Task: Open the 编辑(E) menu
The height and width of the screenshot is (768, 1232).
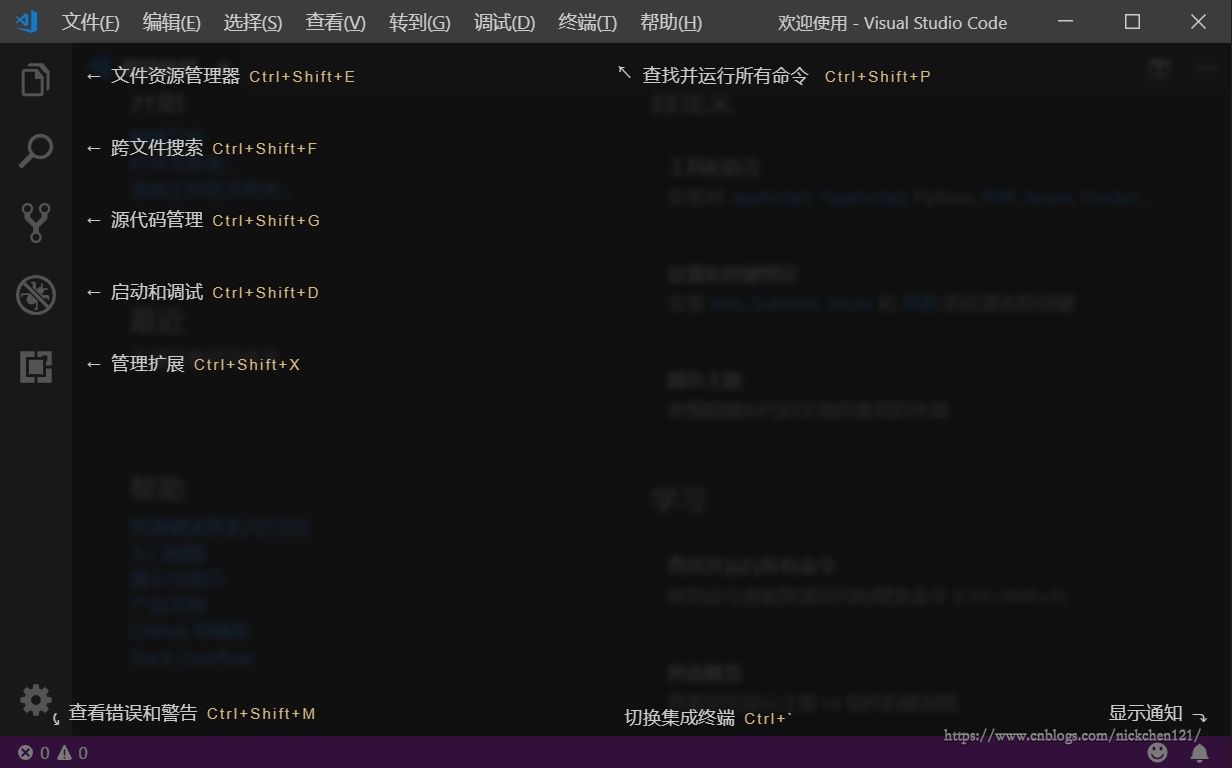Action: click(171, 22)
